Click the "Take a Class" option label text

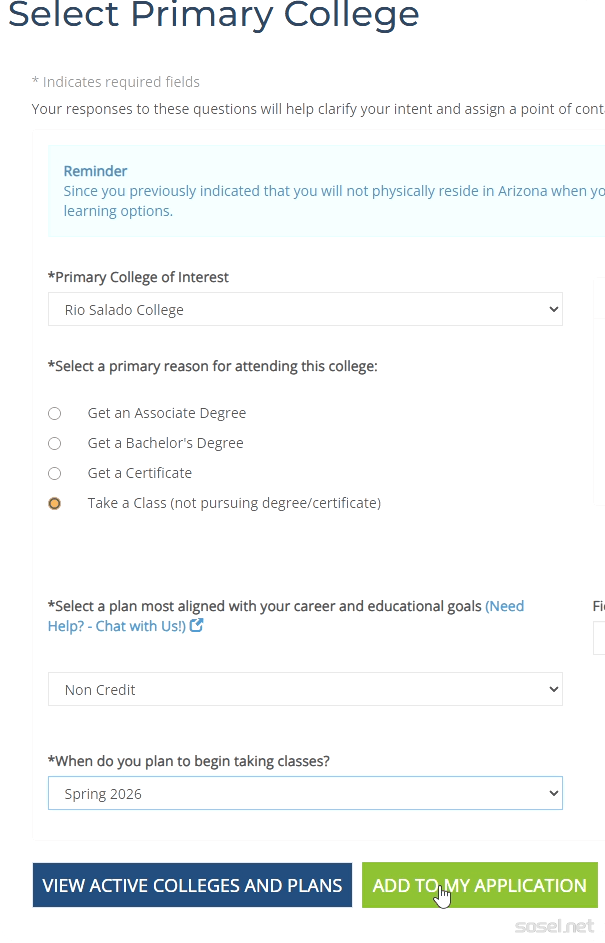[x=234, y=503]
